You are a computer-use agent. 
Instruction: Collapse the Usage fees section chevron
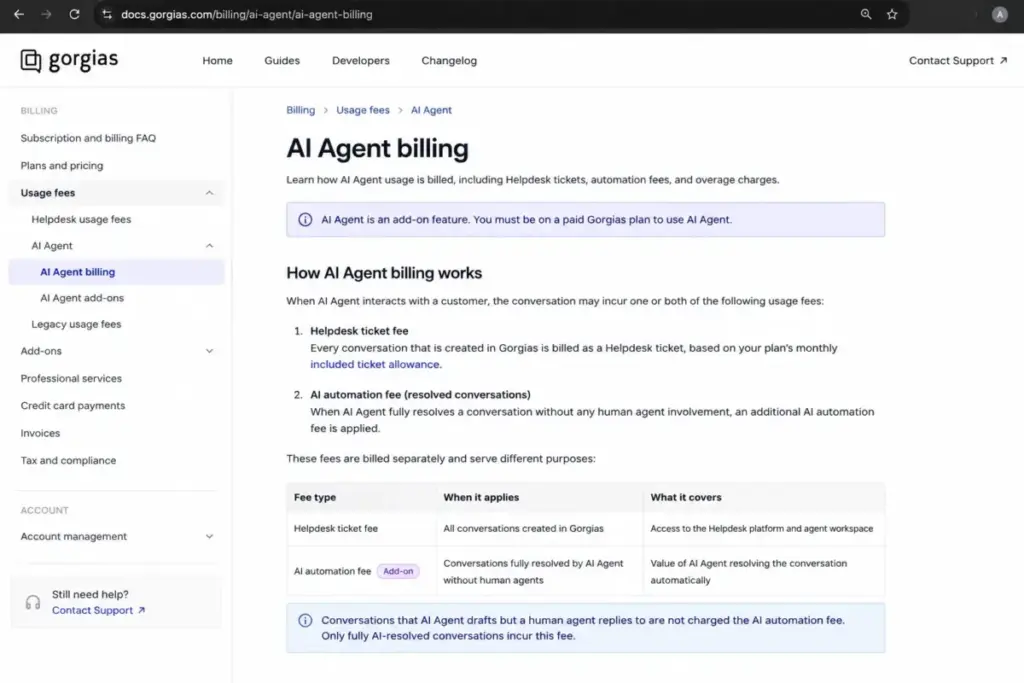click(x=210, y=193)
